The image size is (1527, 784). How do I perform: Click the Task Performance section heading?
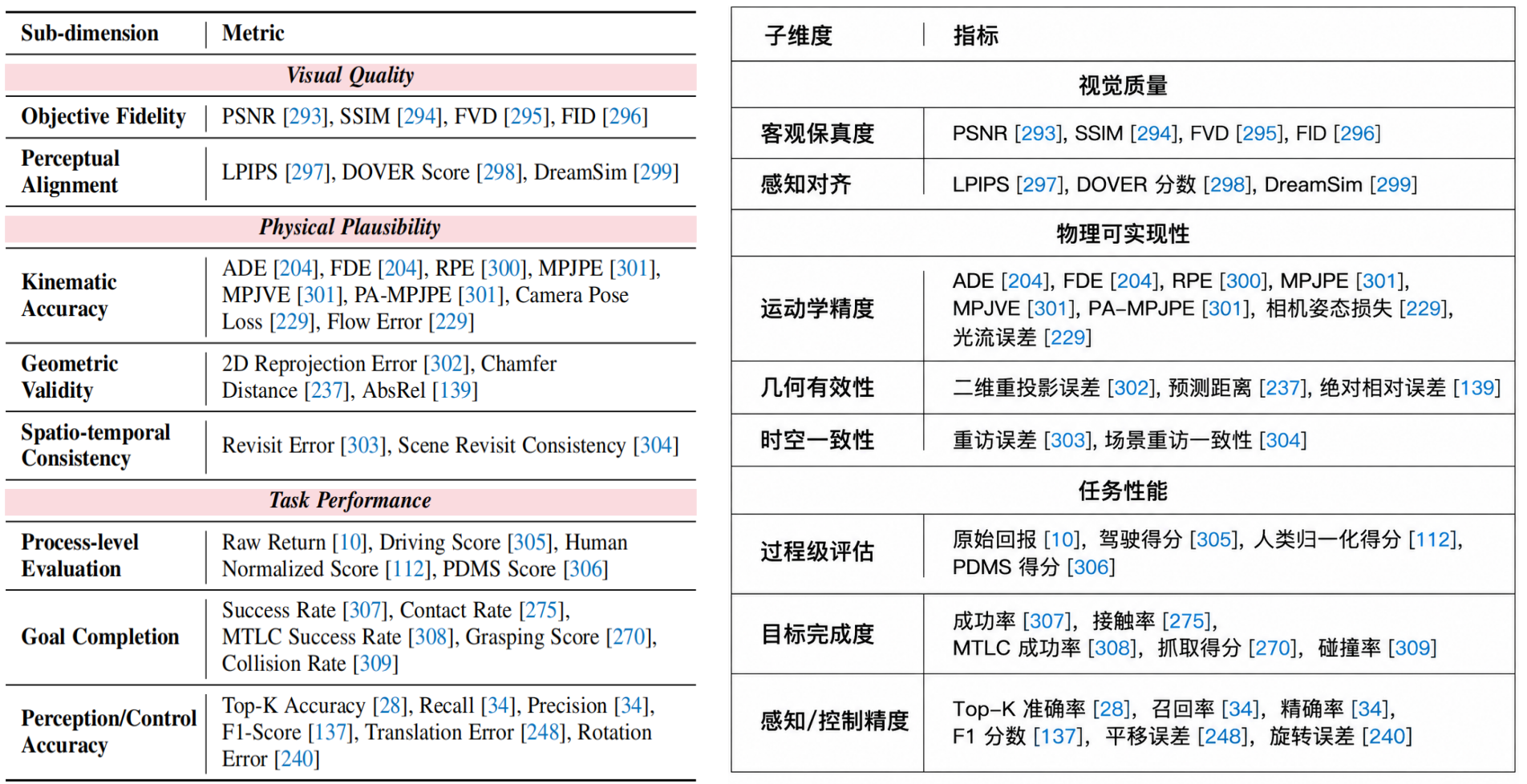(x=350, y=501)
